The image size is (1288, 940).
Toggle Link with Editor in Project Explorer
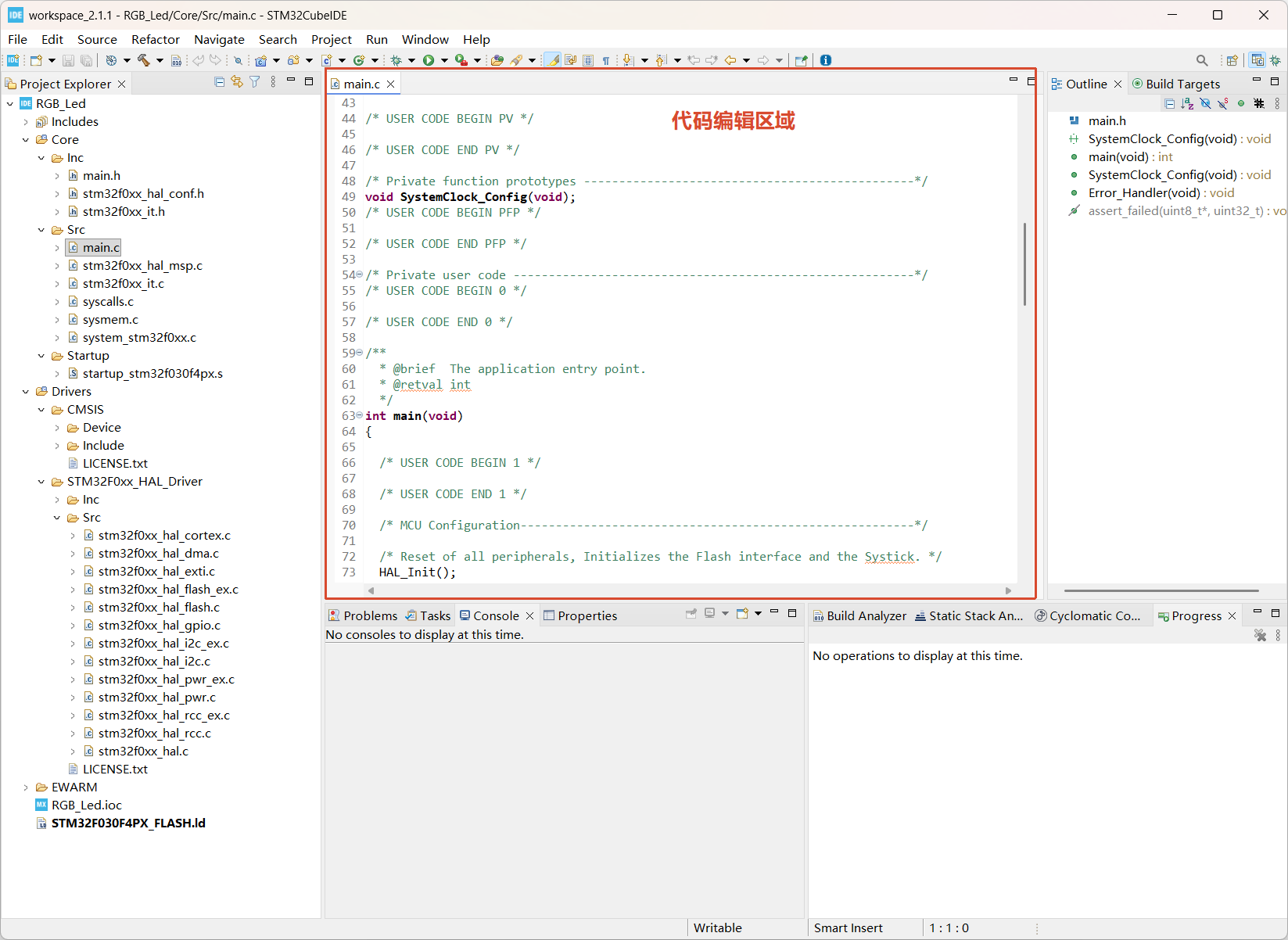[237, 81]
